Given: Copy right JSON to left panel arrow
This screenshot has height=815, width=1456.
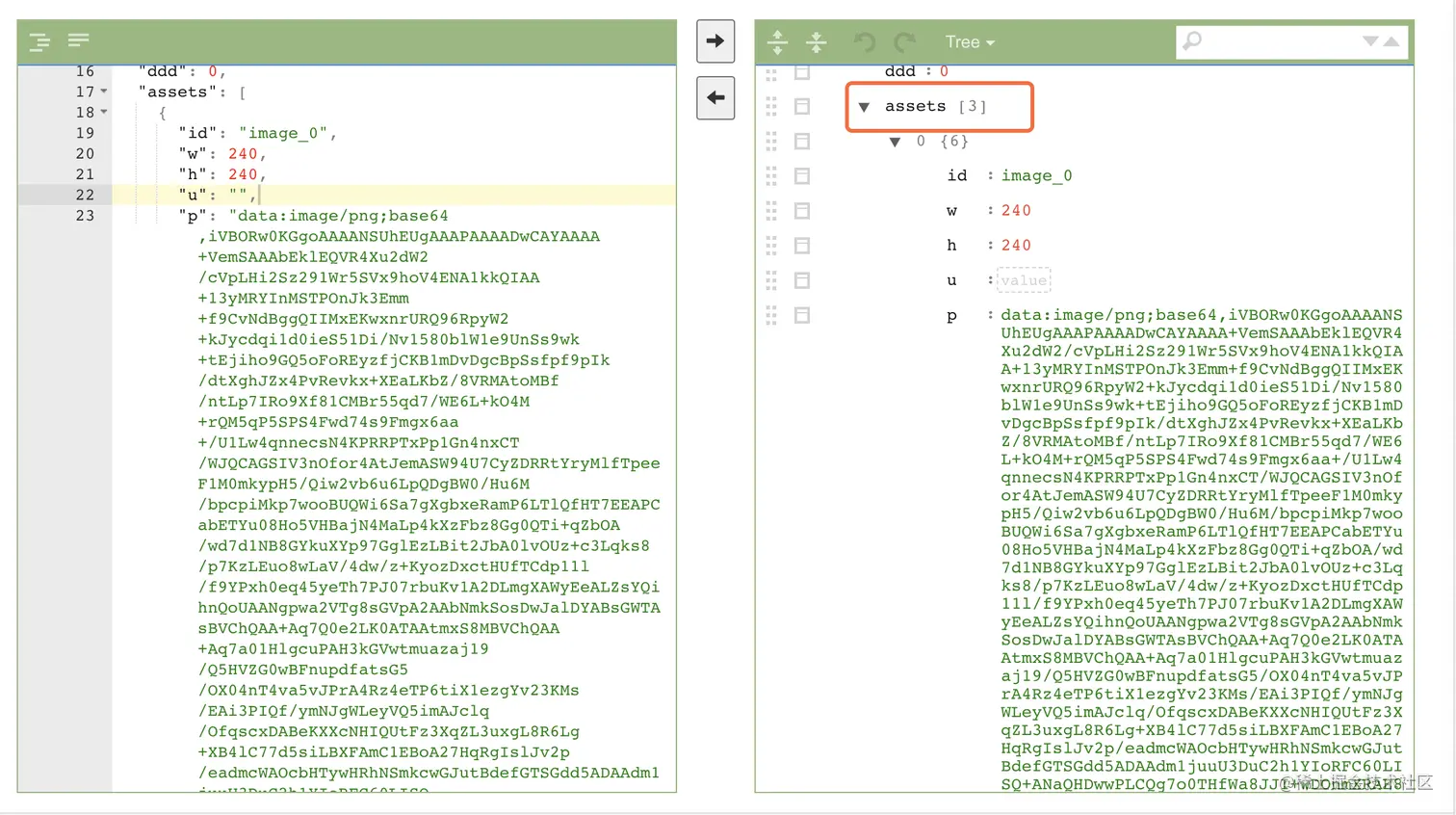Looking at the screenshot, I should tap(715, 97).
